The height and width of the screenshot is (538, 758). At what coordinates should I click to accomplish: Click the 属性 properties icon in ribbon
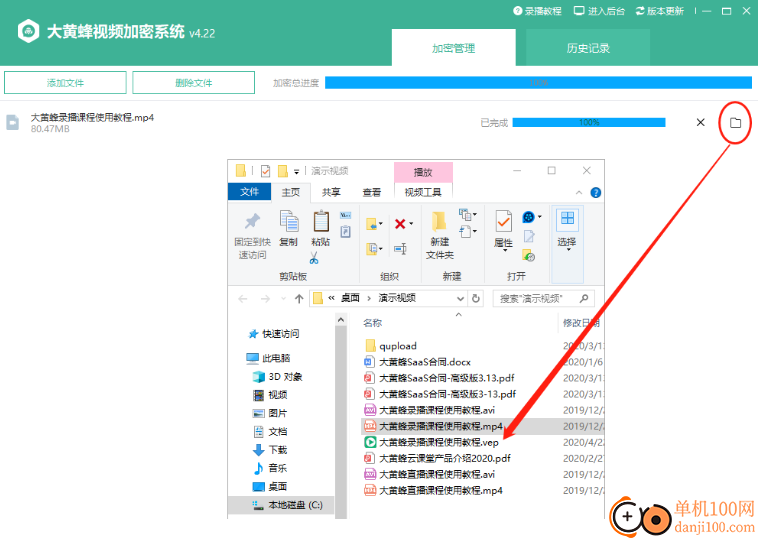point(504,222)
